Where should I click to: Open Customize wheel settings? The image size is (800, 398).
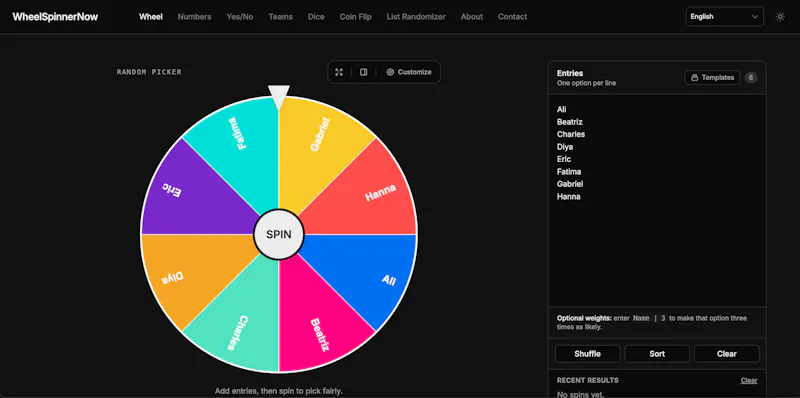point(409,72)
